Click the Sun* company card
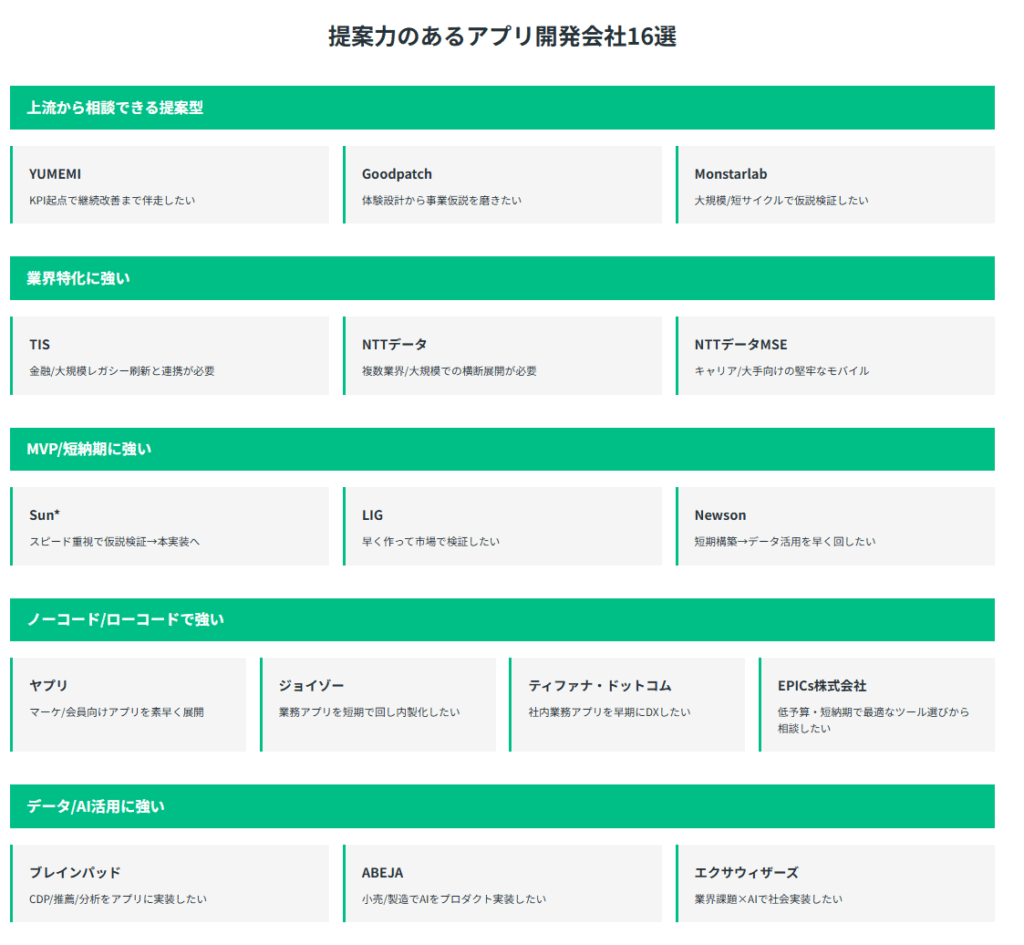The width and height of the screenshot is (1024, 945). [169, 526]
